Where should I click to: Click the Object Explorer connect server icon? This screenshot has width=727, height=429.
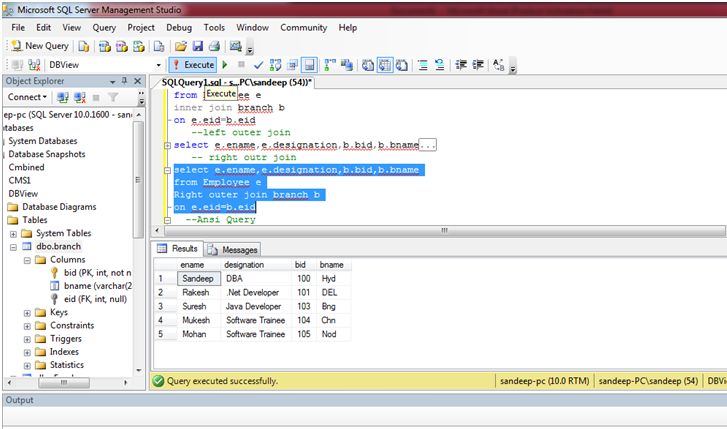tap(63, 97)
